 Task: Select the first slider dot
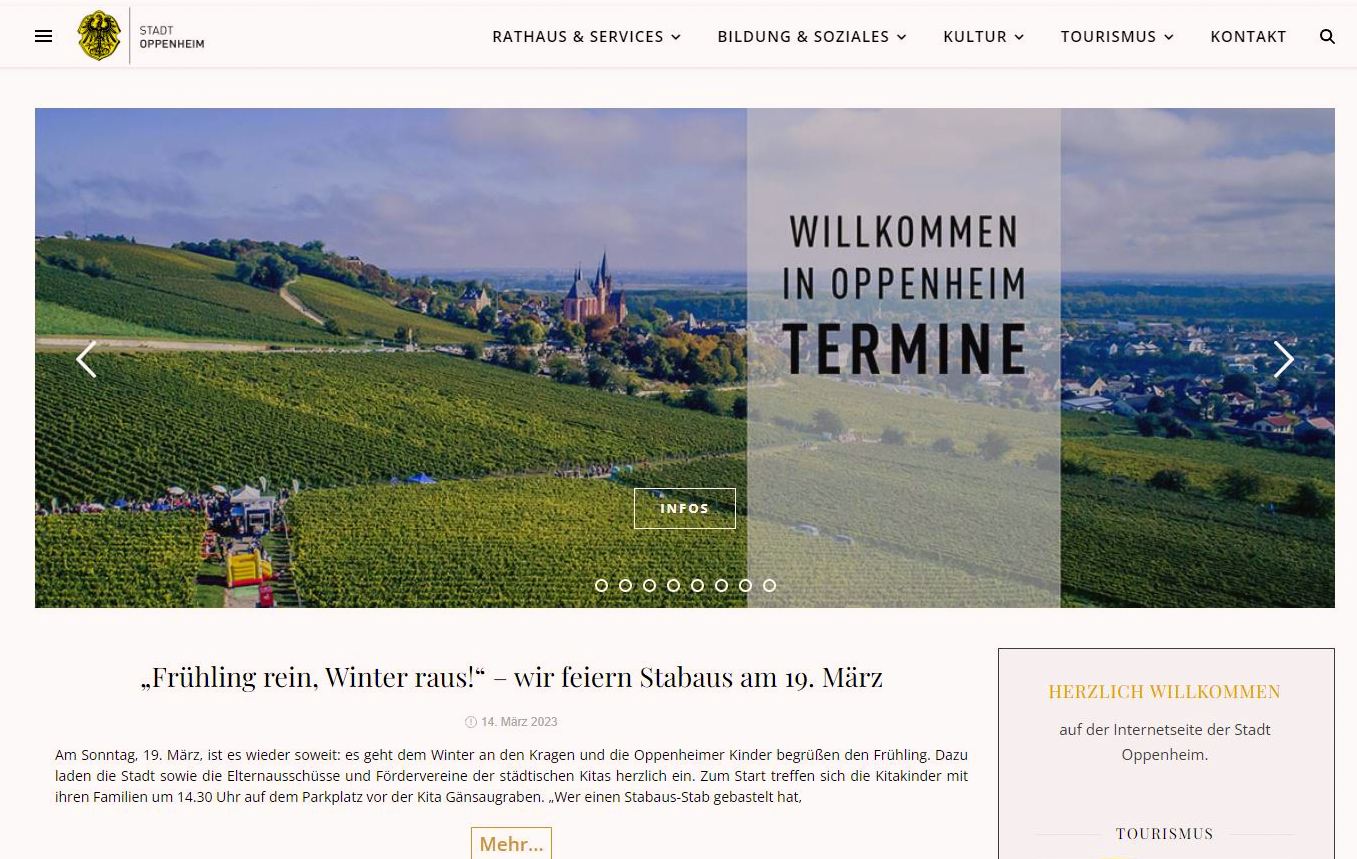click(601, 585)
